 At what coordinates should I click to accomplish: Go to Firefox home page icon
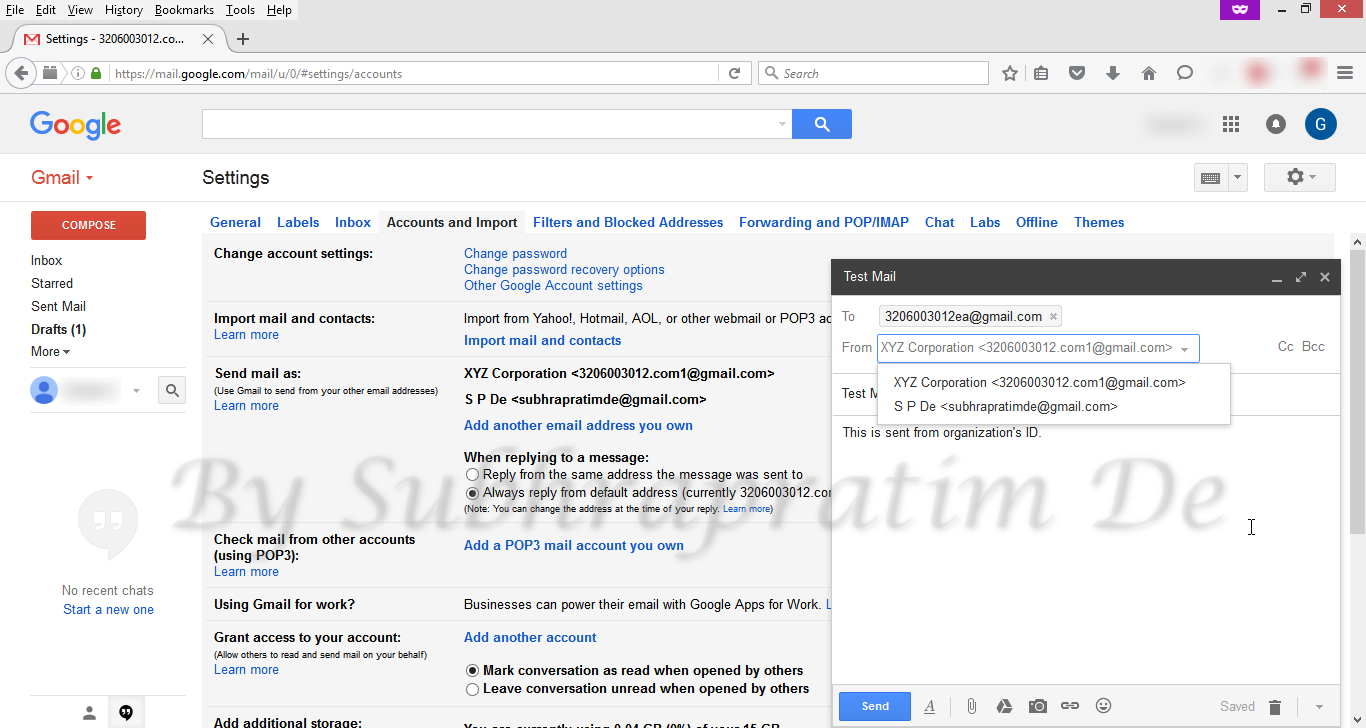tap(1149, 73)
